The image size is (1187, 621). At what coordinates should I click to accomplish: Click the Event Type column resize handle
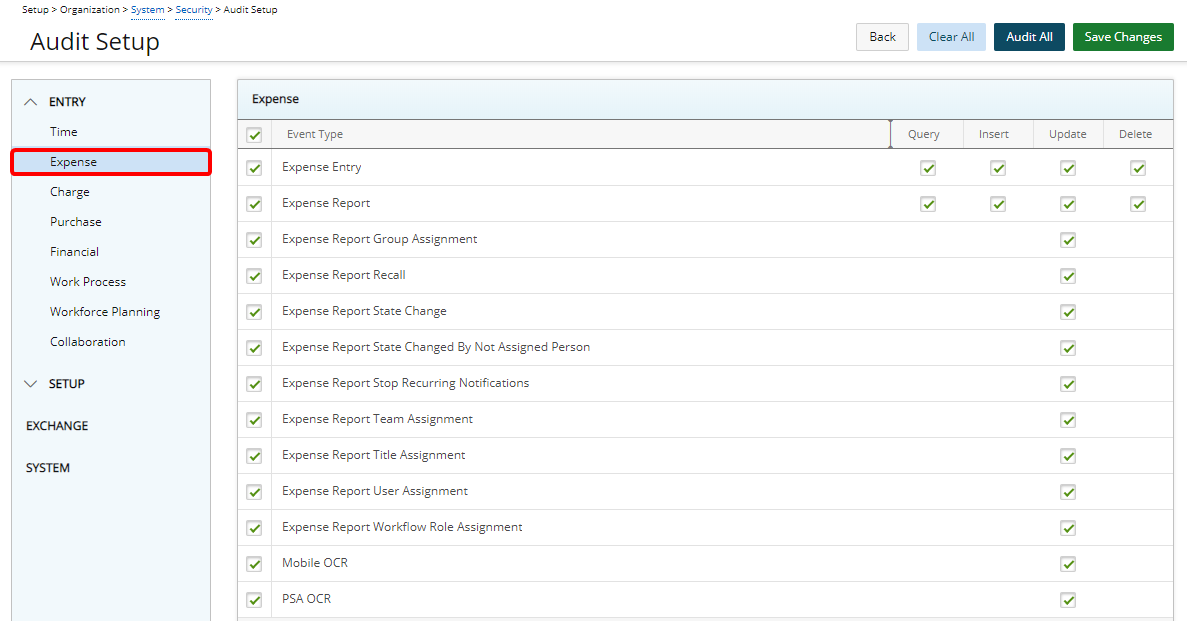click(x=890, y=134)
